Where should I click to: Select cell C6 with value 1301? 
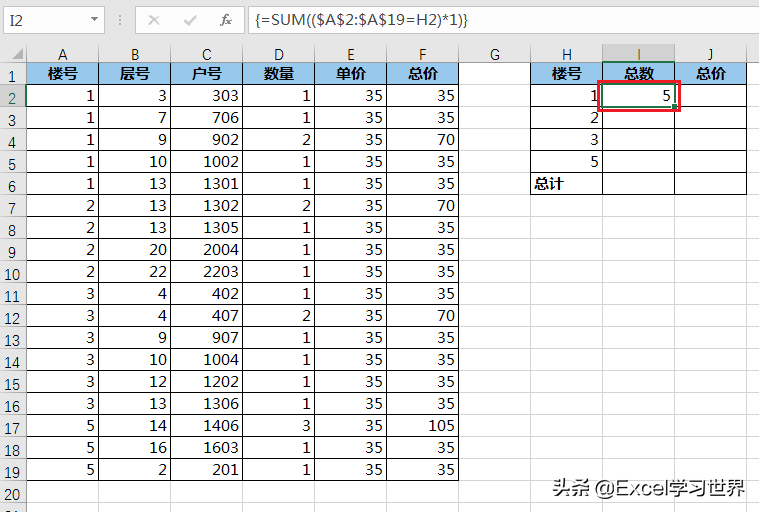[x=207, y=184]
